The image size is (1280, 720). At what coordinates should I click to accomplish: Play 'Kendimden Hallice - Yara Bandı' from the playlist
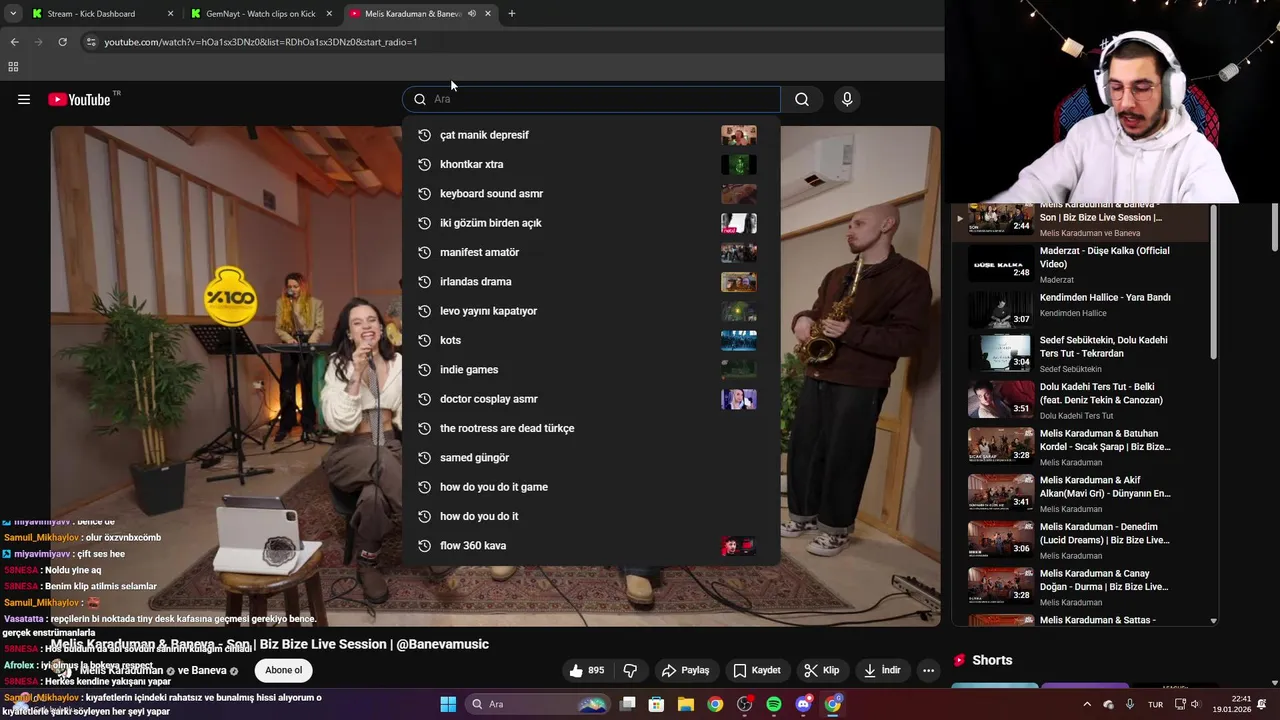(x=1081, y=309)
